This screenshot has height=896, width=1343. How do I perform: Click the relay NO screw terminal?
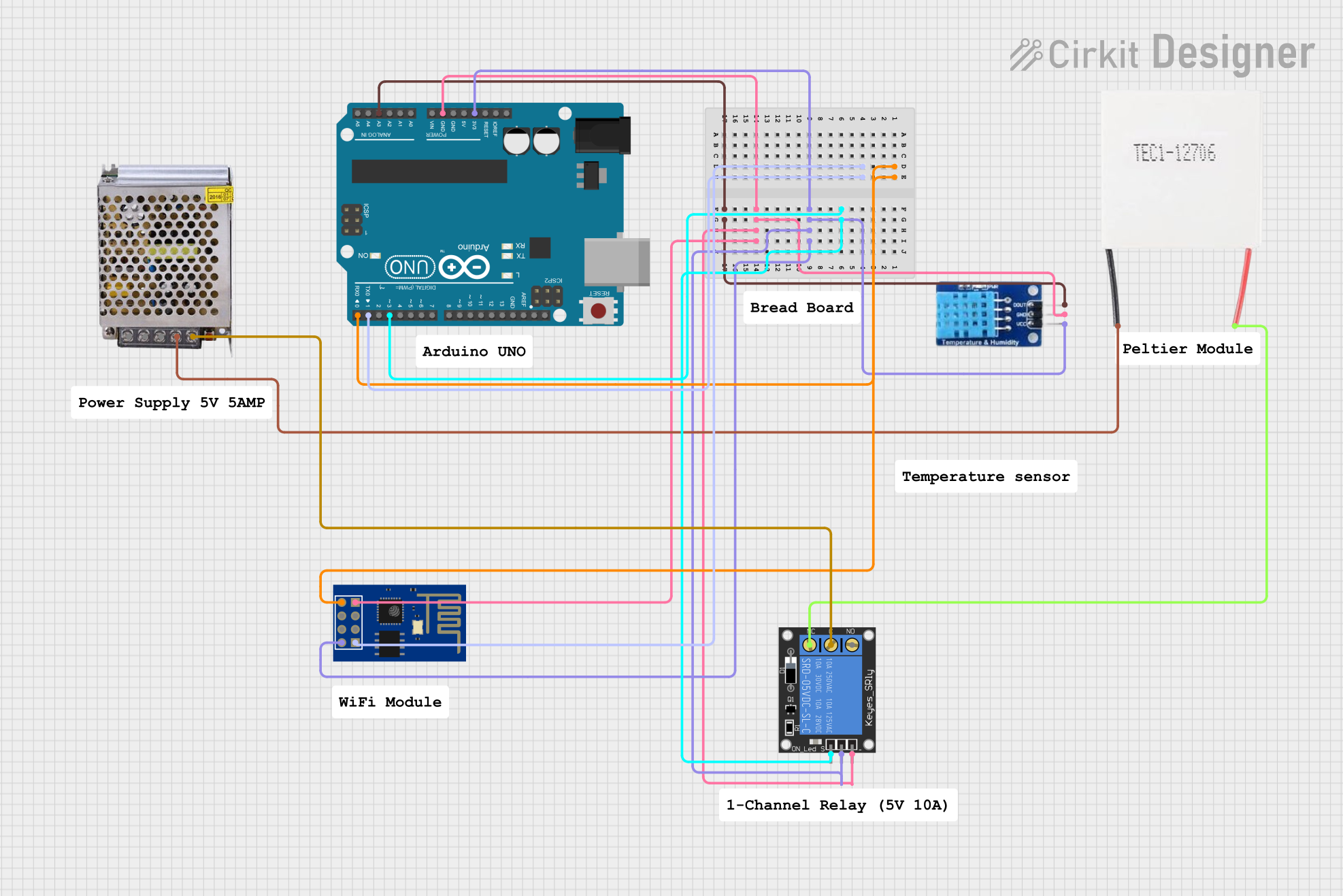852,644
